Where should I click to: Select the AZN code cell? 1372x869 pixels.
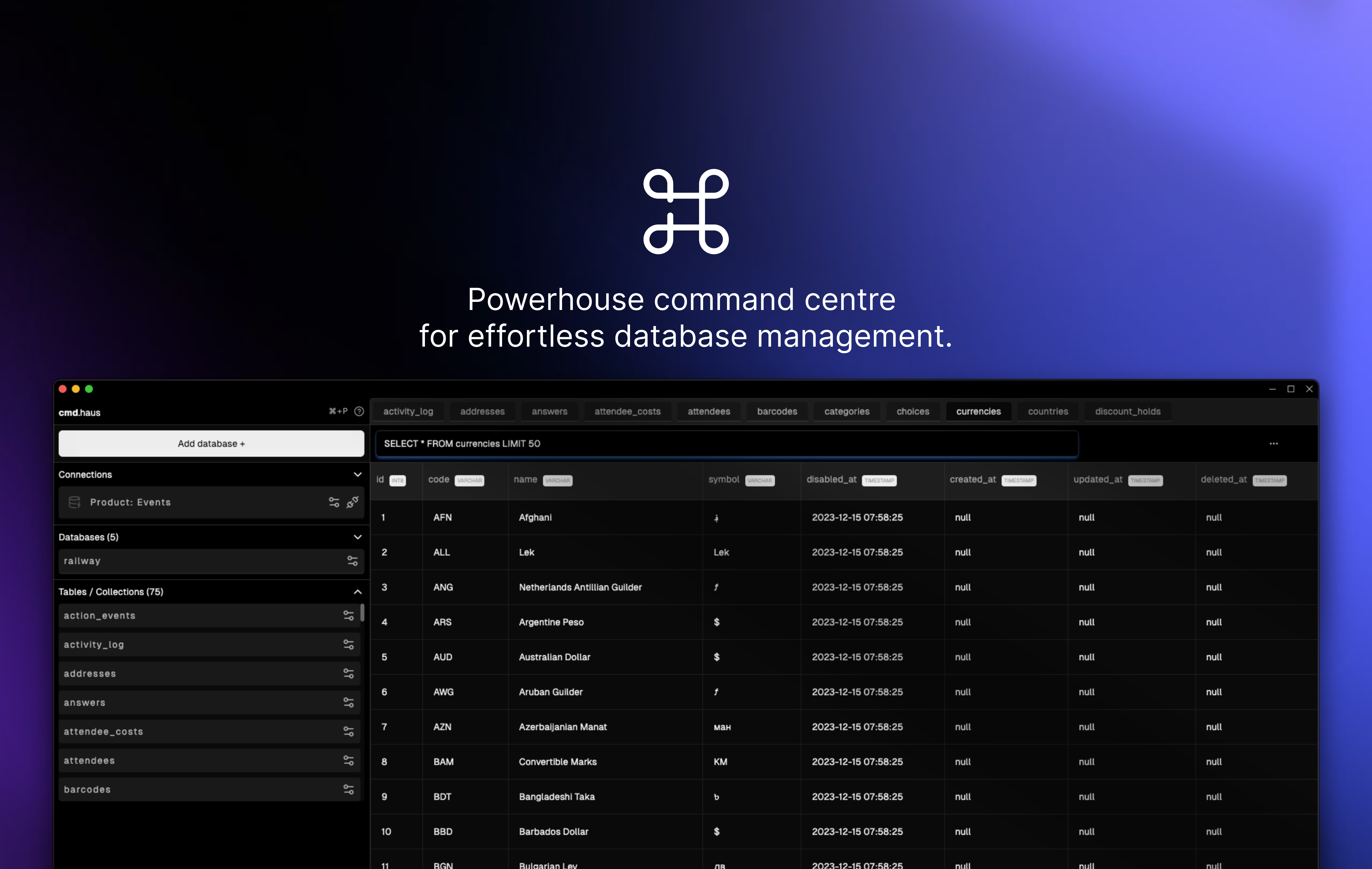coord(465,727)
